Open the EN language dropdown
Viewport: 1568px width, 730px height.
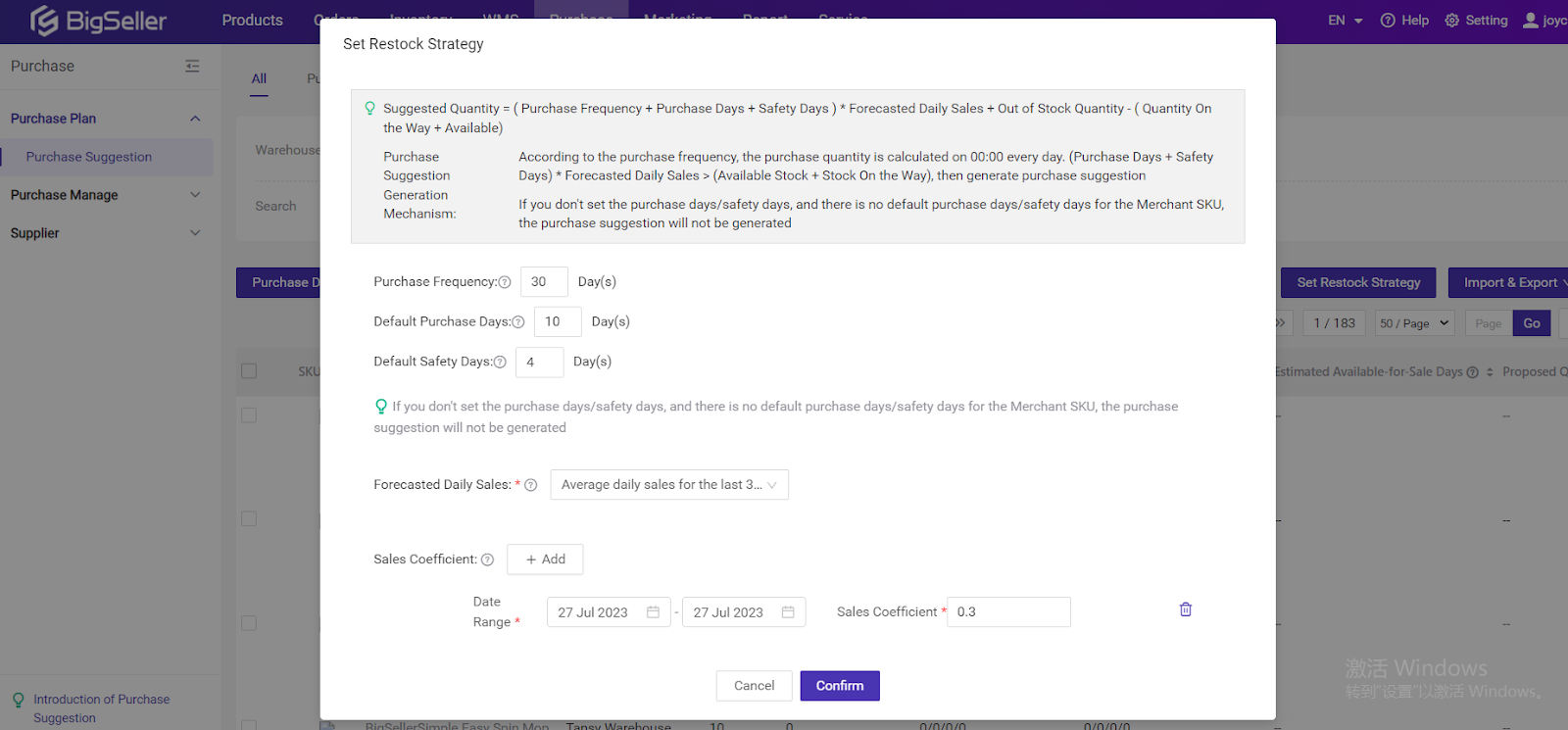click(1345, 21)
